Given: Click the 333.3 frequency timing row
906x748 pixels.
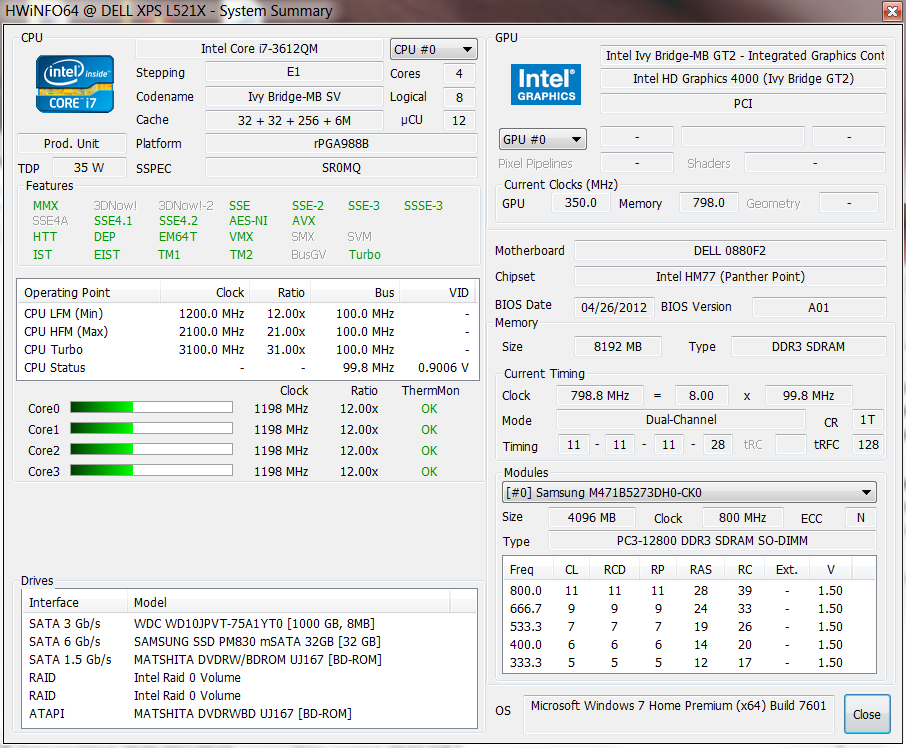Looking at the screenshot, I should coord(689,662).
